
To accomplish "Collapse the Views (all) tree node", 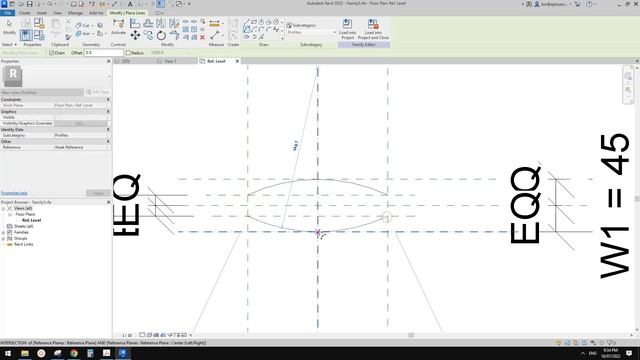I will 3,208.
